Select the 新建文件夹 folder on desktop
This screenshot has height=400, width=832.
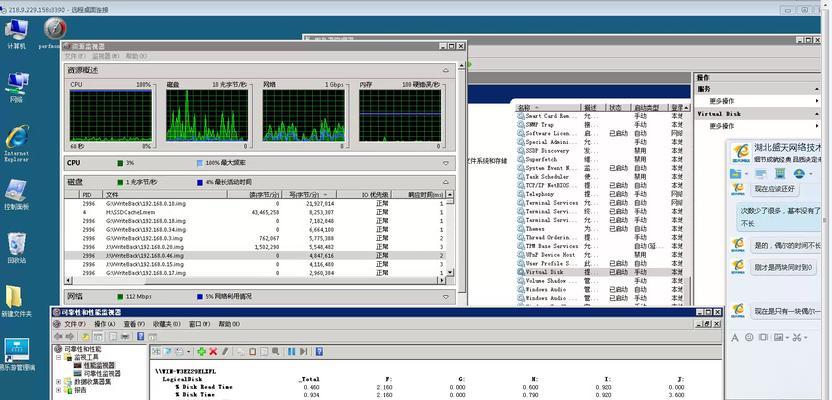[16, 301]
